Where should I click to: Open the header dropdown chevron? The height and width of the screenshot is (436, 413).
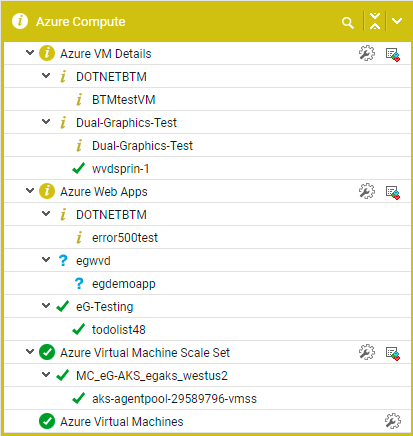point(397,21)
